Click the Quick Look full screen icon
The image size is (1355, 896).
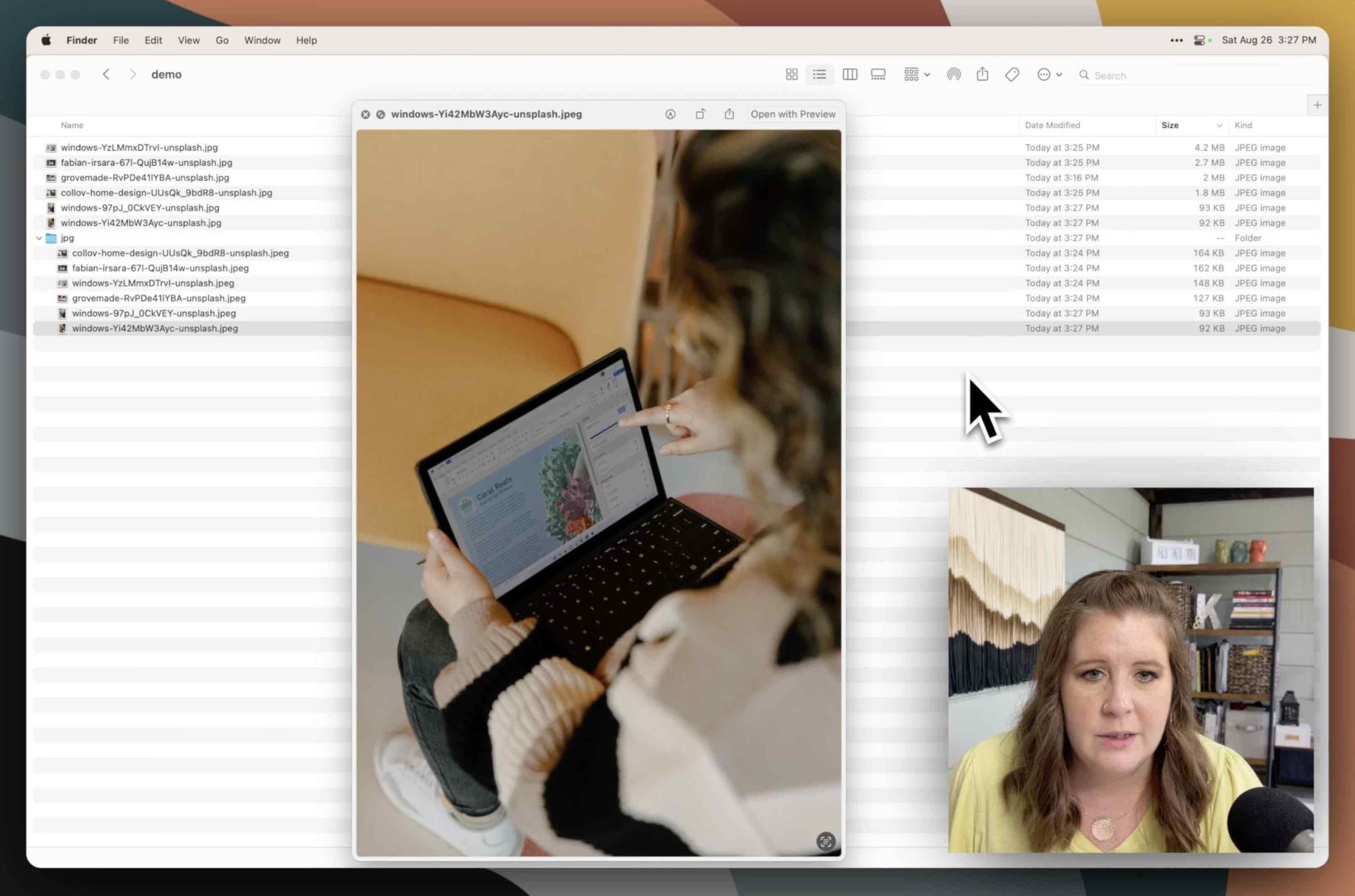(380, 114)
